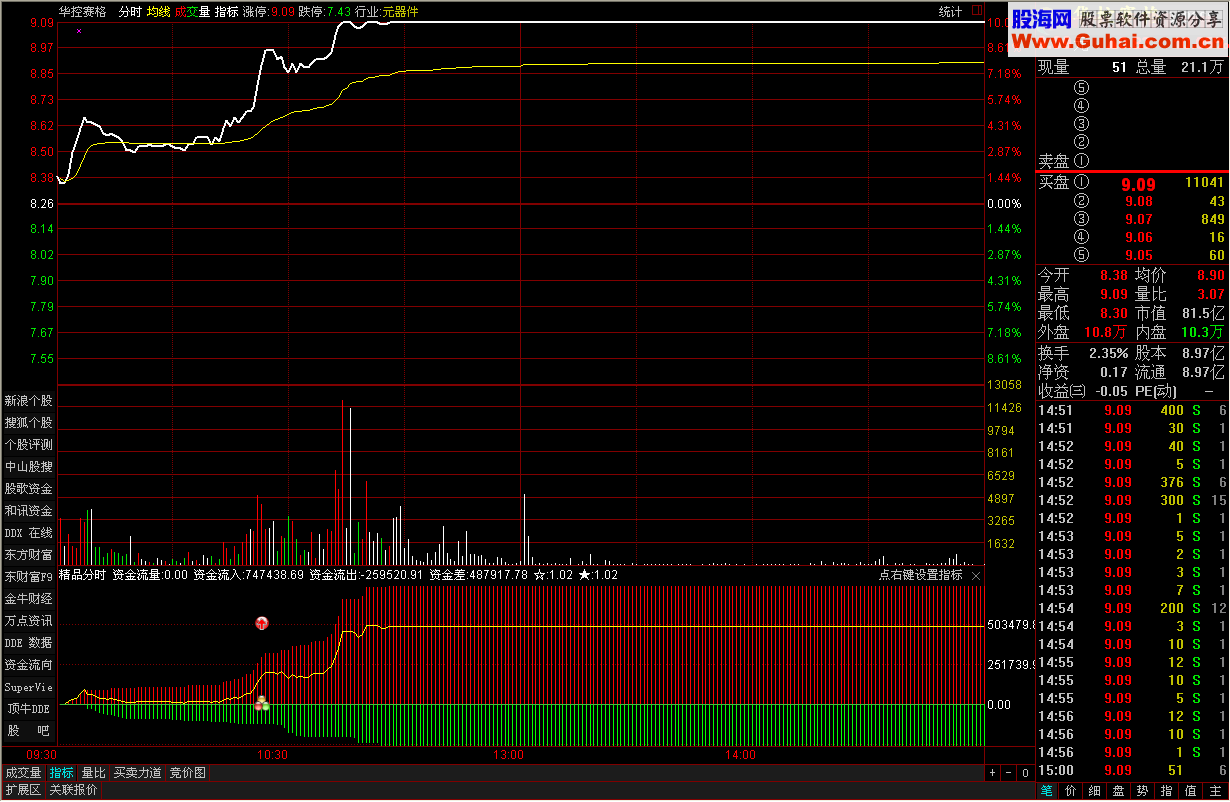Viewport: 1230px width, 802px height.
Task: Open the 资金流向 sidebar link
Action: pos(28,664)
